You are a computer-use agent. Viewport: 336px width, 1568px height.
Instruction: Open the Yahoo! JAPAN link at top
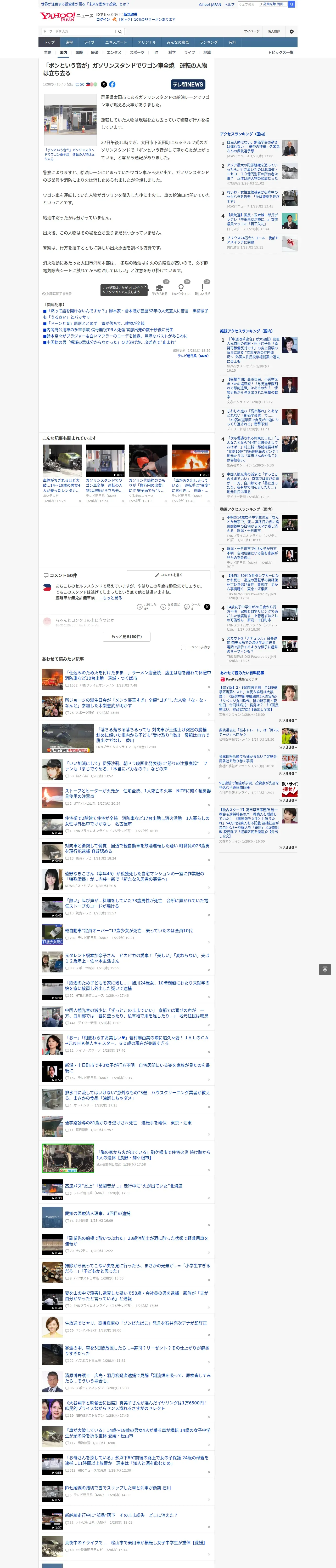pyautogui.click(x=210, y=4)
